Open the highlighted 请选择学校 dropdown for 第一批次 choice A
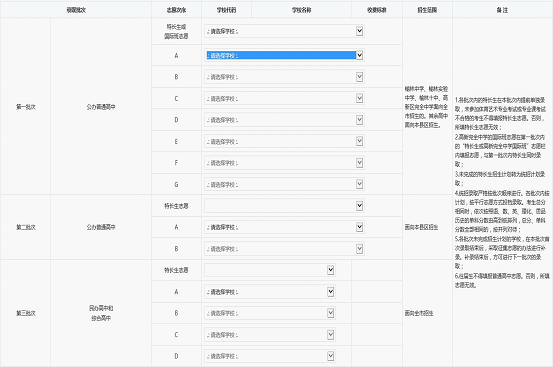 [x=284, y=55]
